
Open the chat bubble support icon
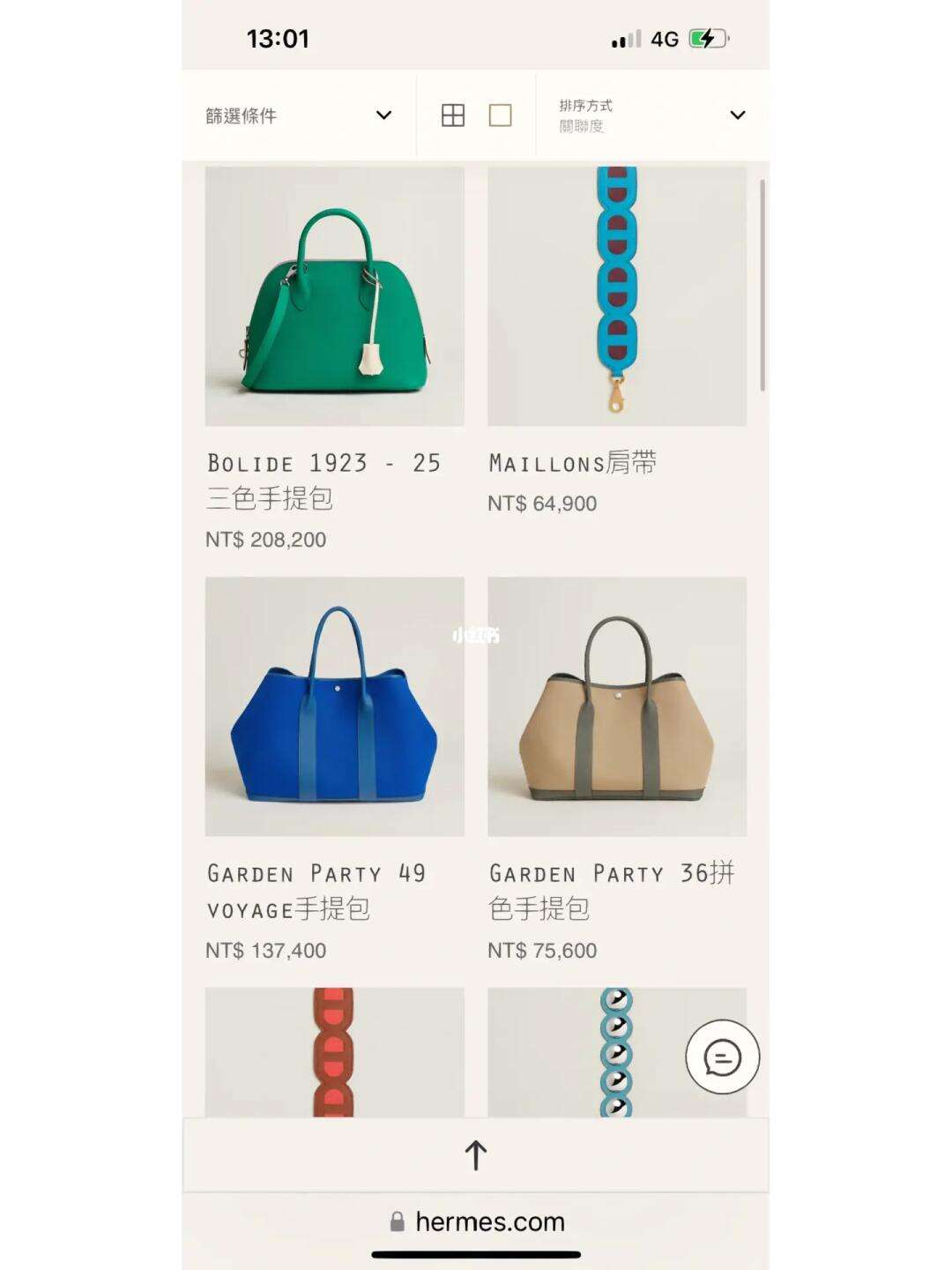[723, 1057]
